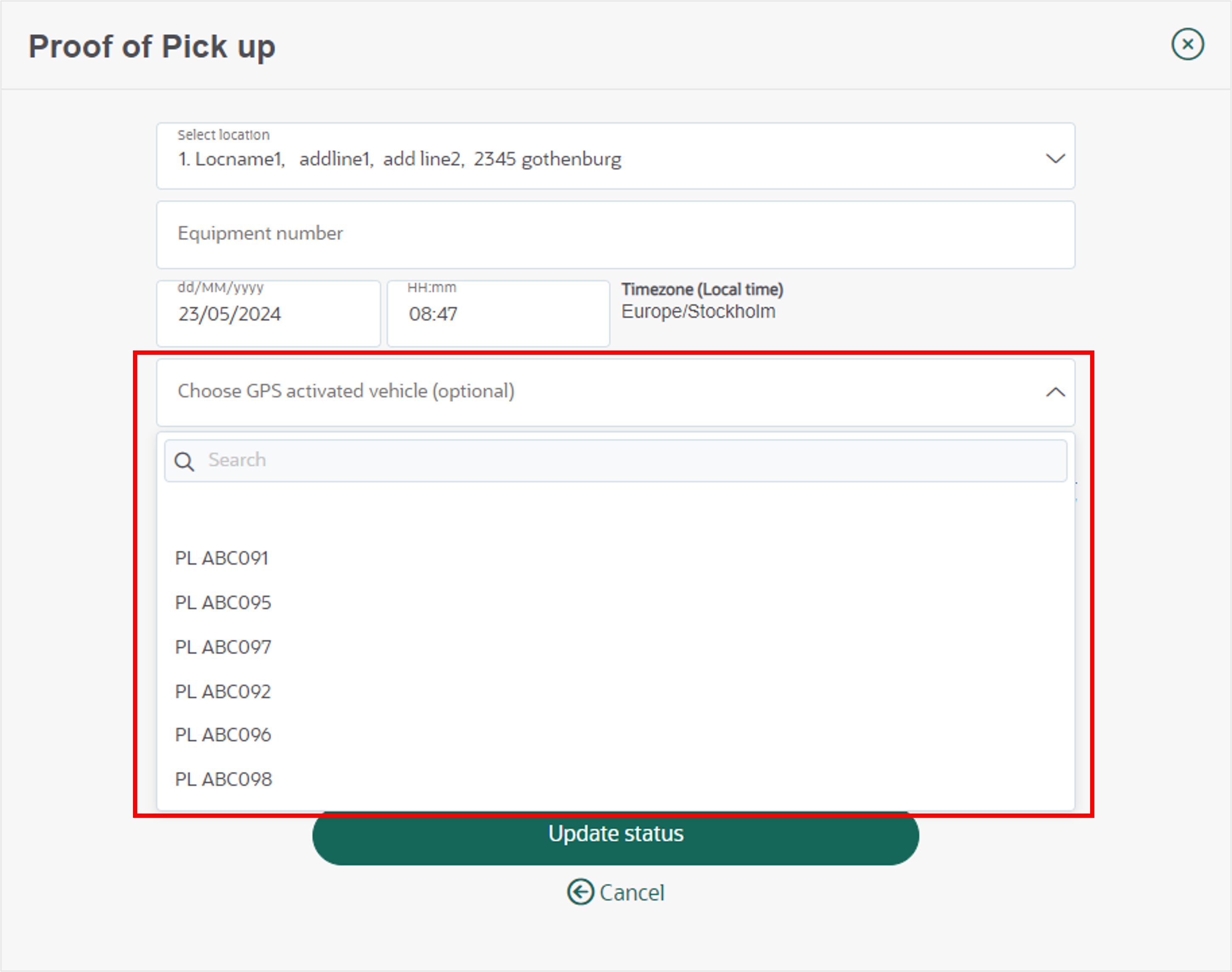The image size is (1232, 972).
Task: Click the Cancel link
Action: pyautogui.click(x=632, y=892)
